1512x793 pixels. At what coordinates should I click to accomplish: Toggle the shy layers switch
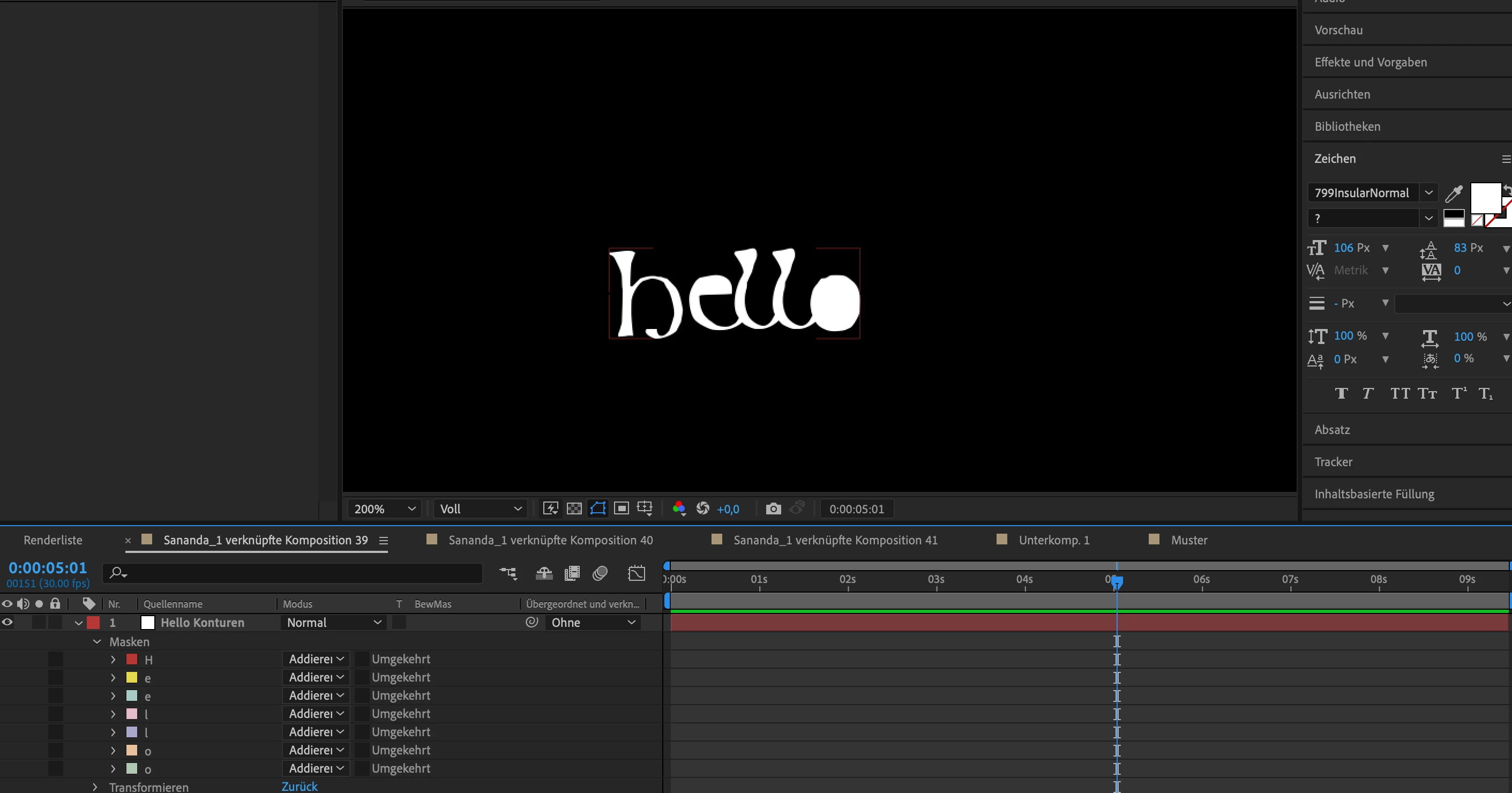coord(544,573)
